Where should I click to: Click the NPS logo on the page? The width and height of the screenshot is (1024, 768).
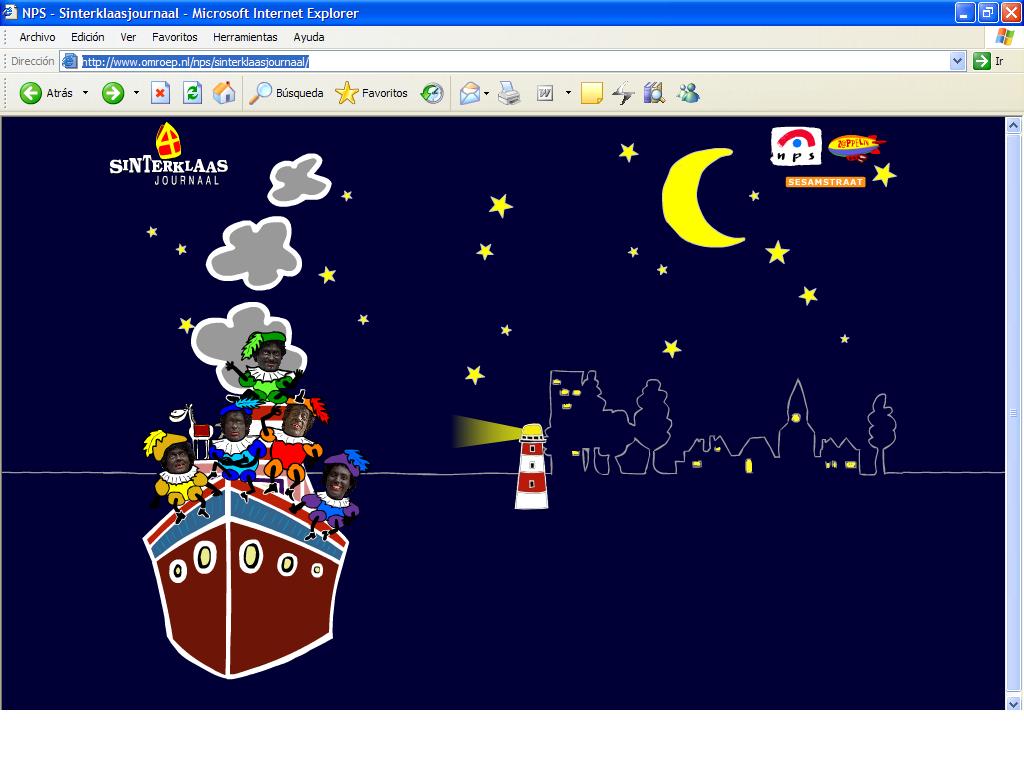coord(796,146)
